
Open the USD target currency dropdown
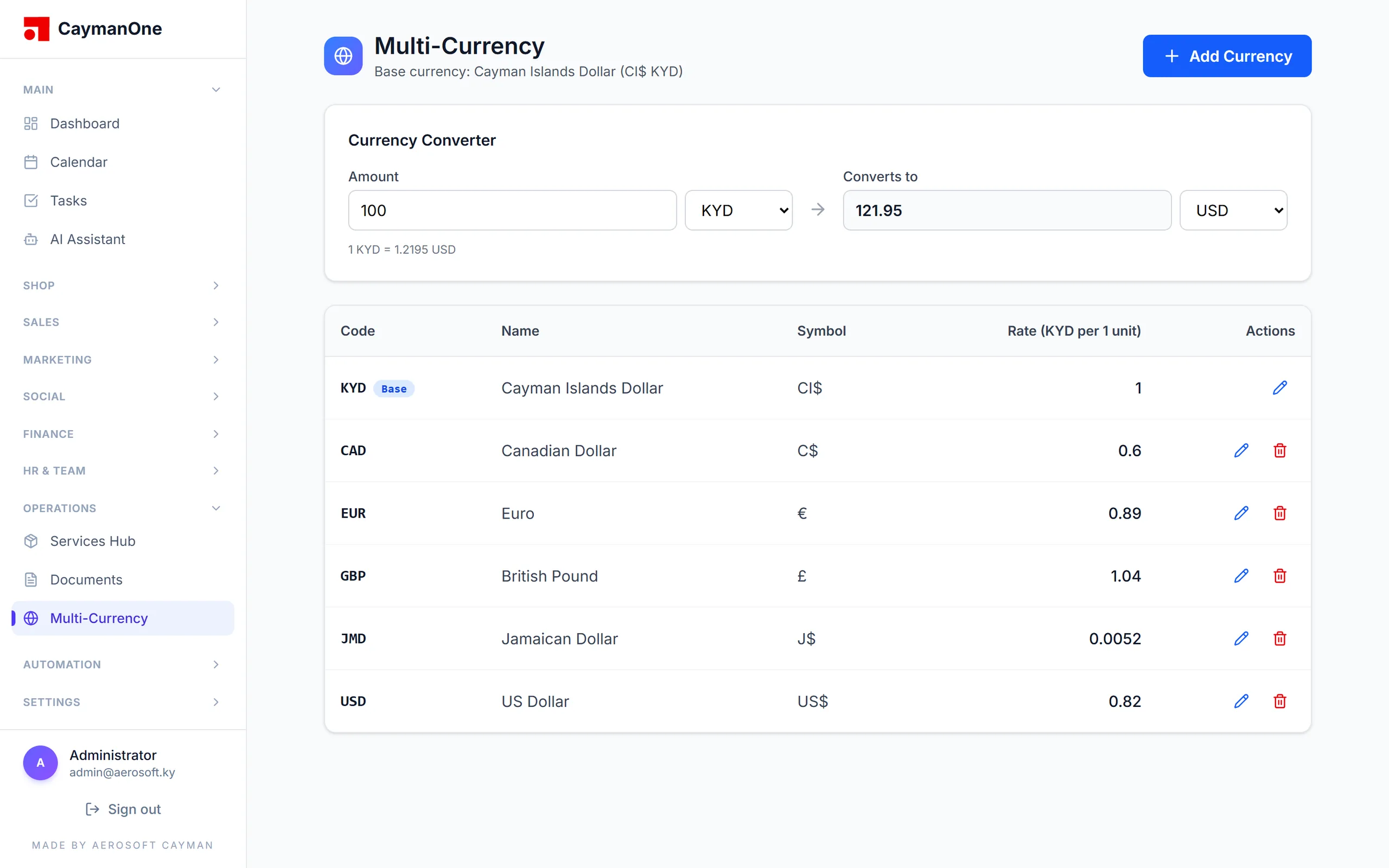click(x=1233, y=210)
